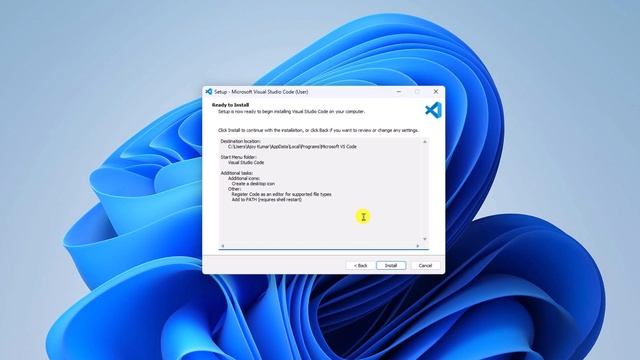The height and width of the screenshot is (360, 640).
Task: Click the setup window title text
Action: pos(261,92)
